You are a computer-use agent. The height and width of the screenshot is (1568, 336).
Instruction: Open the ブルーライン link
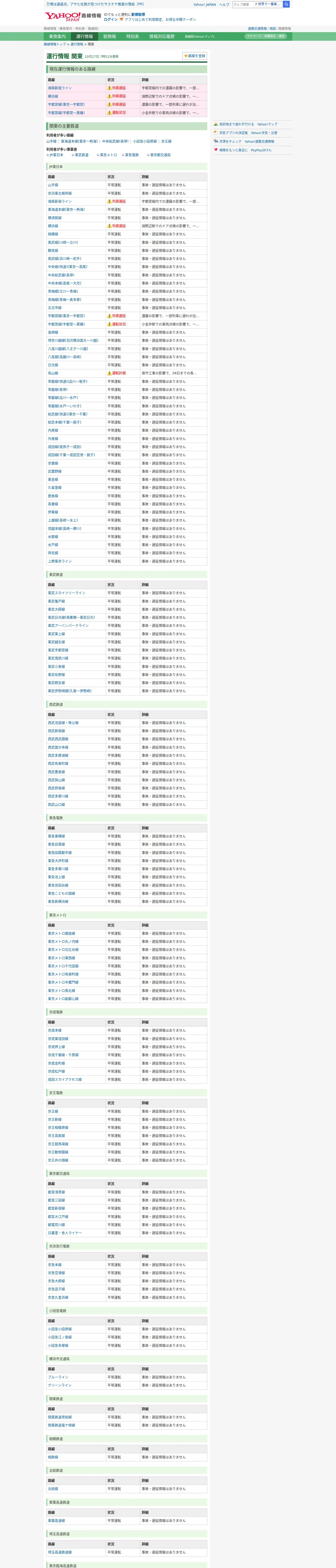click(x=58, y=1377)
